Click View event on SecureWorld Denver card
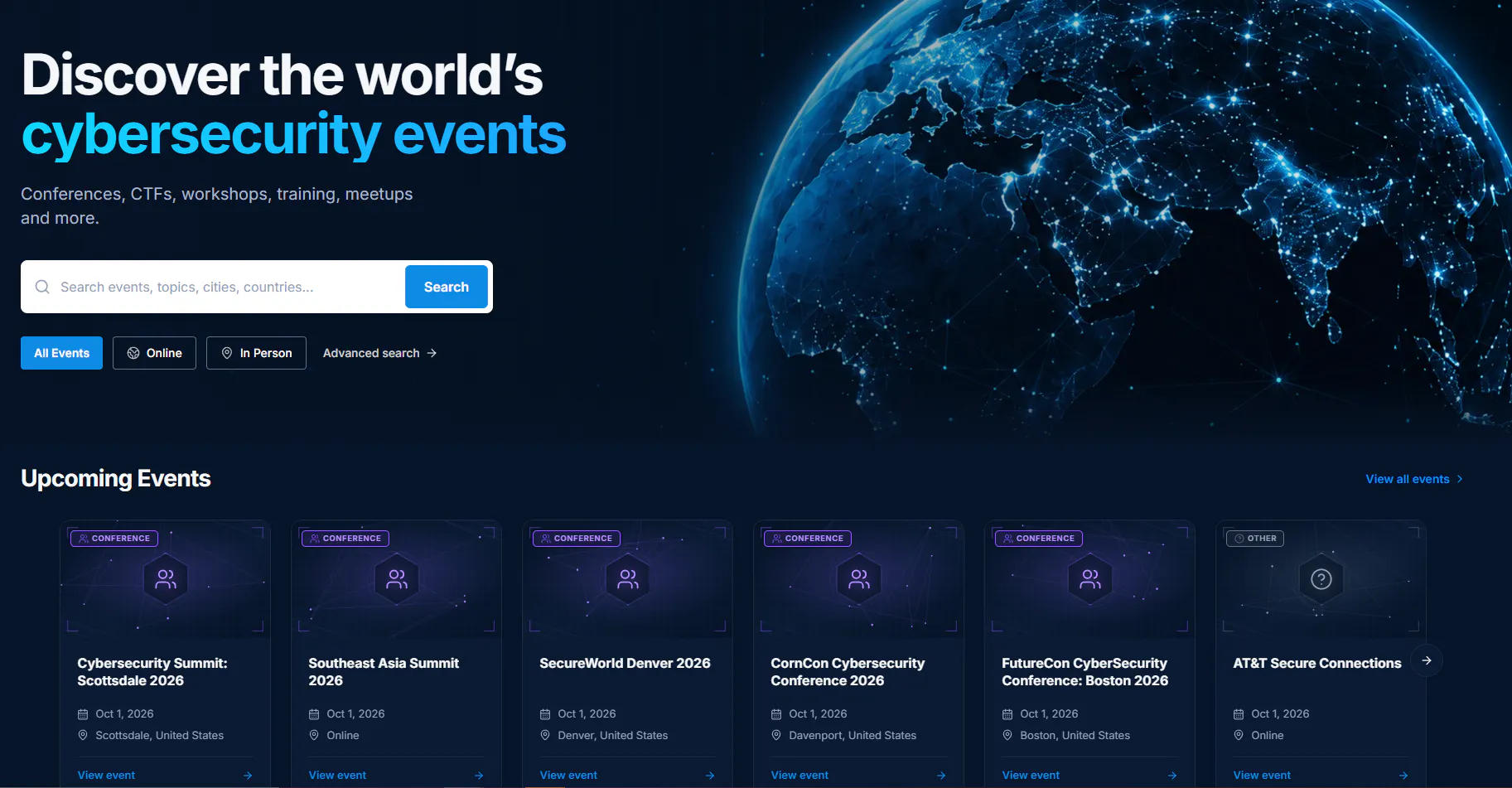1512x788 pixels. pyautogui.click(x=568, y=776)
